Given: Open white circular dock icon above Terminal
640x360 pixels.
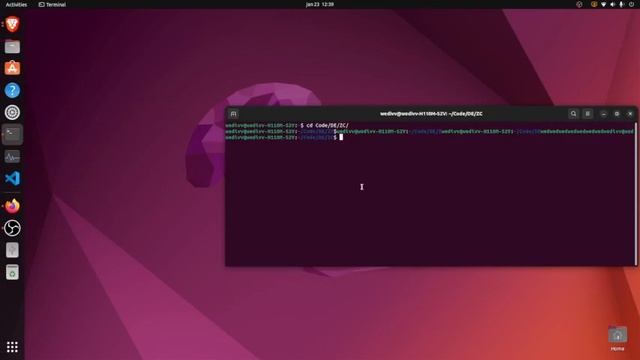Looking at the screenshot, I should (12, 112).
